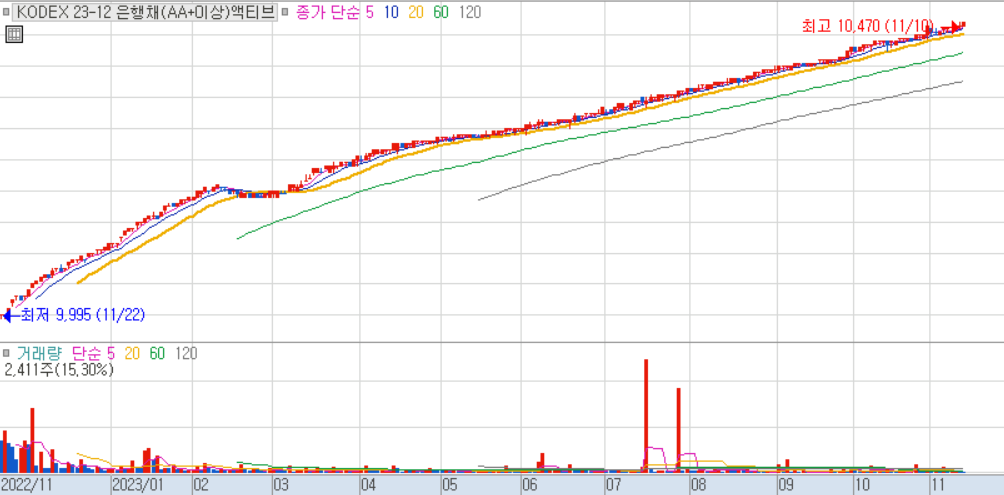Click the tallest red volume bar in July
The image size is (1004, 495).
[x=646, y=416]
